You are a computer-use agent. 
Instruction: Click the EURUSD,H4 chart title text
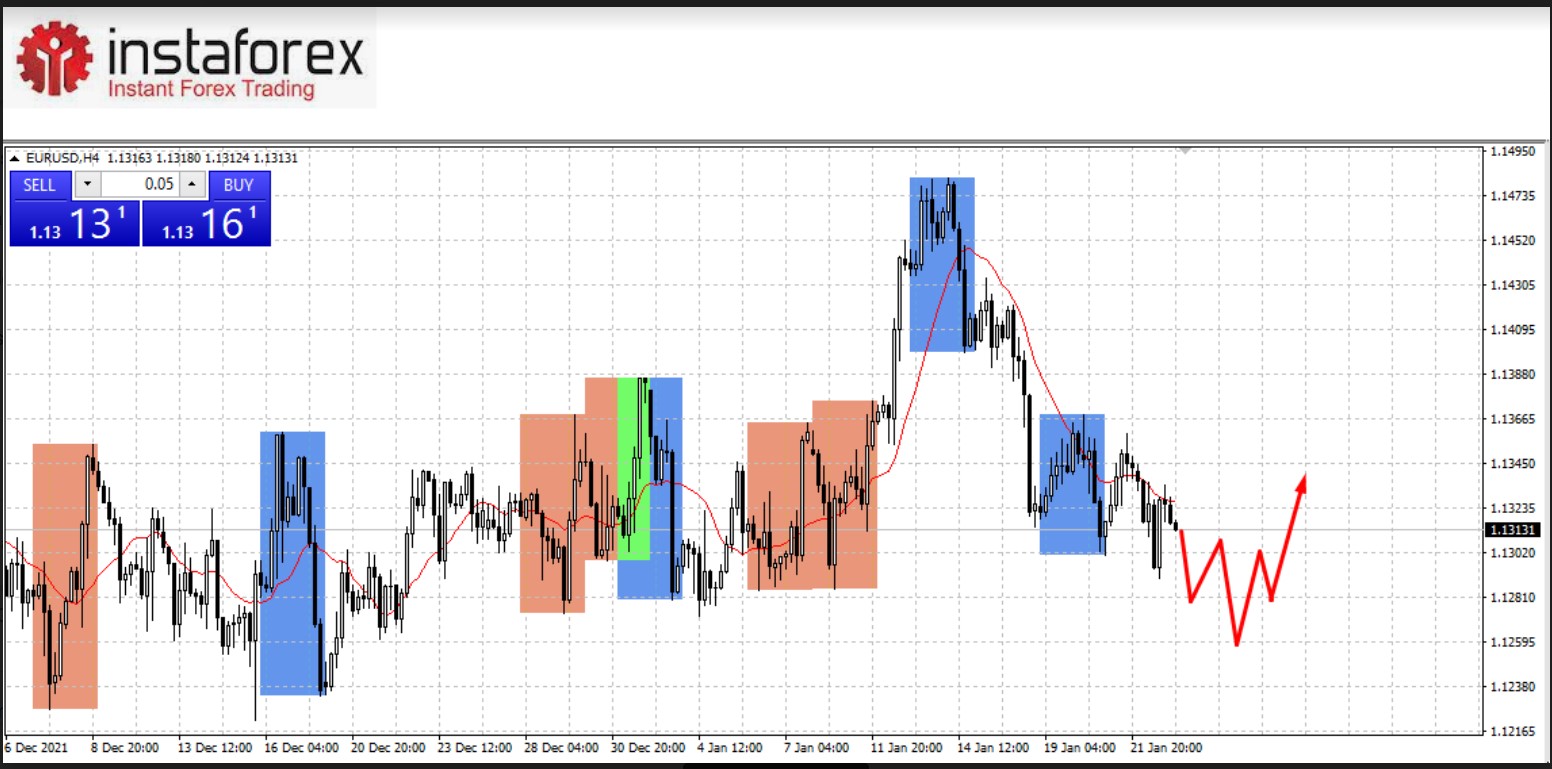[63, 158]
